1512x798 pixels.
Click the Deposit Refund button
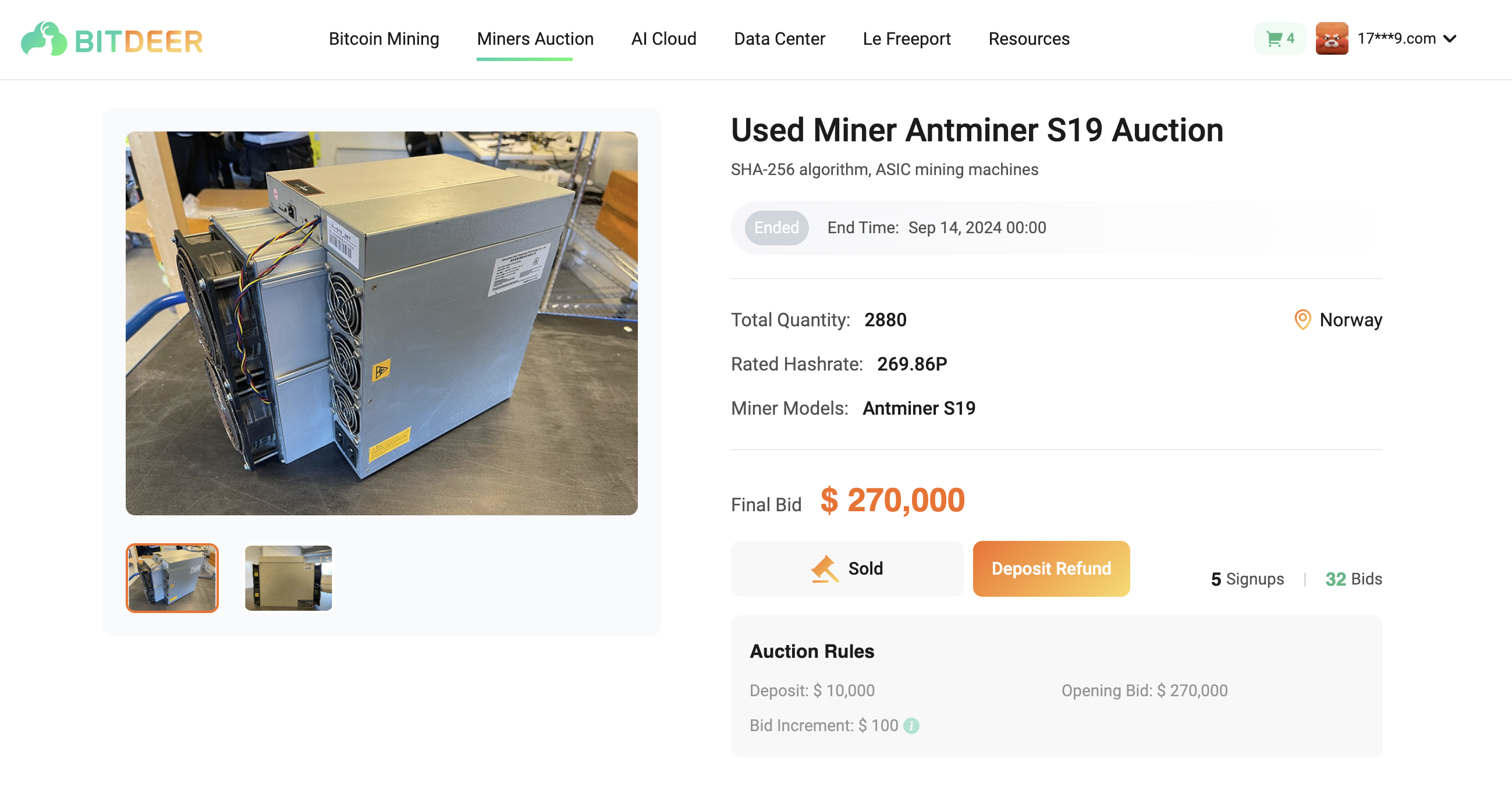coord(1050,569)
